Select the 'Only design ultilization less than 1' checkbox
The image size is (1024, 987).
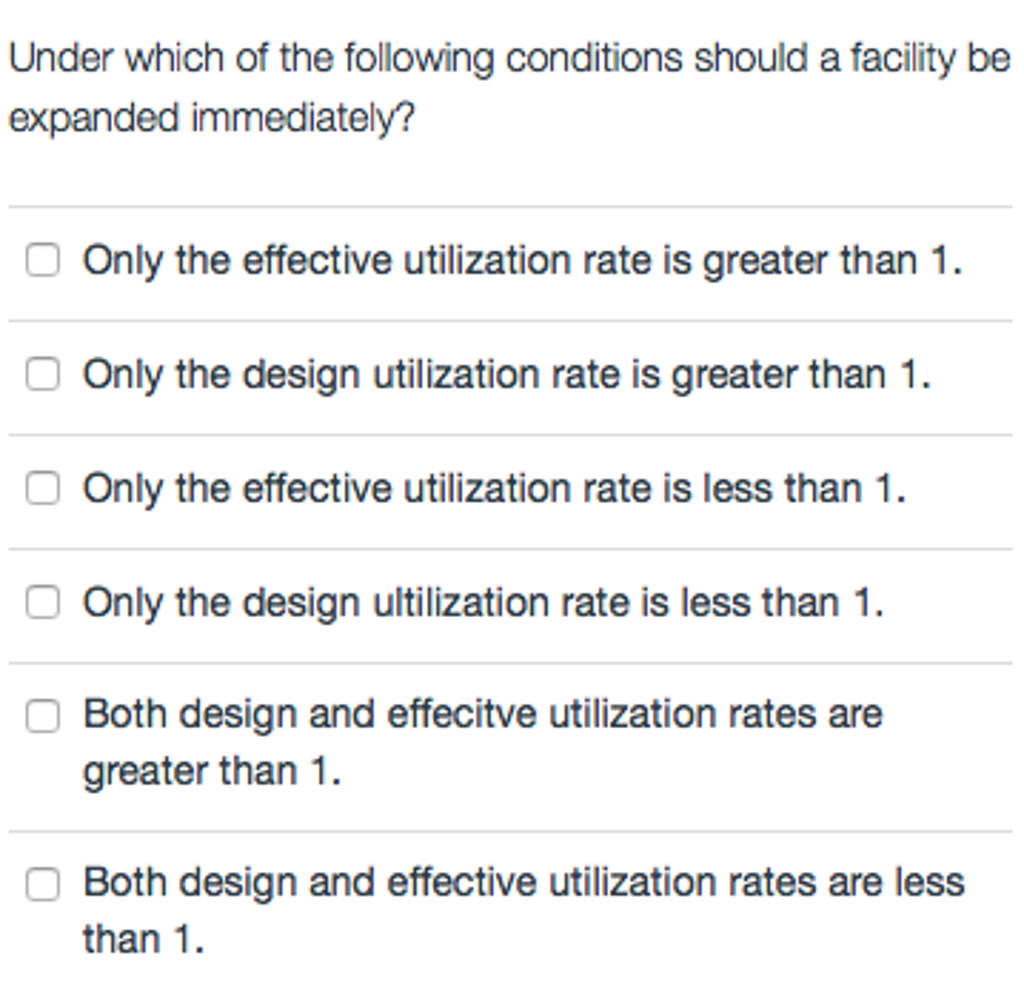(x=42, y=603)
